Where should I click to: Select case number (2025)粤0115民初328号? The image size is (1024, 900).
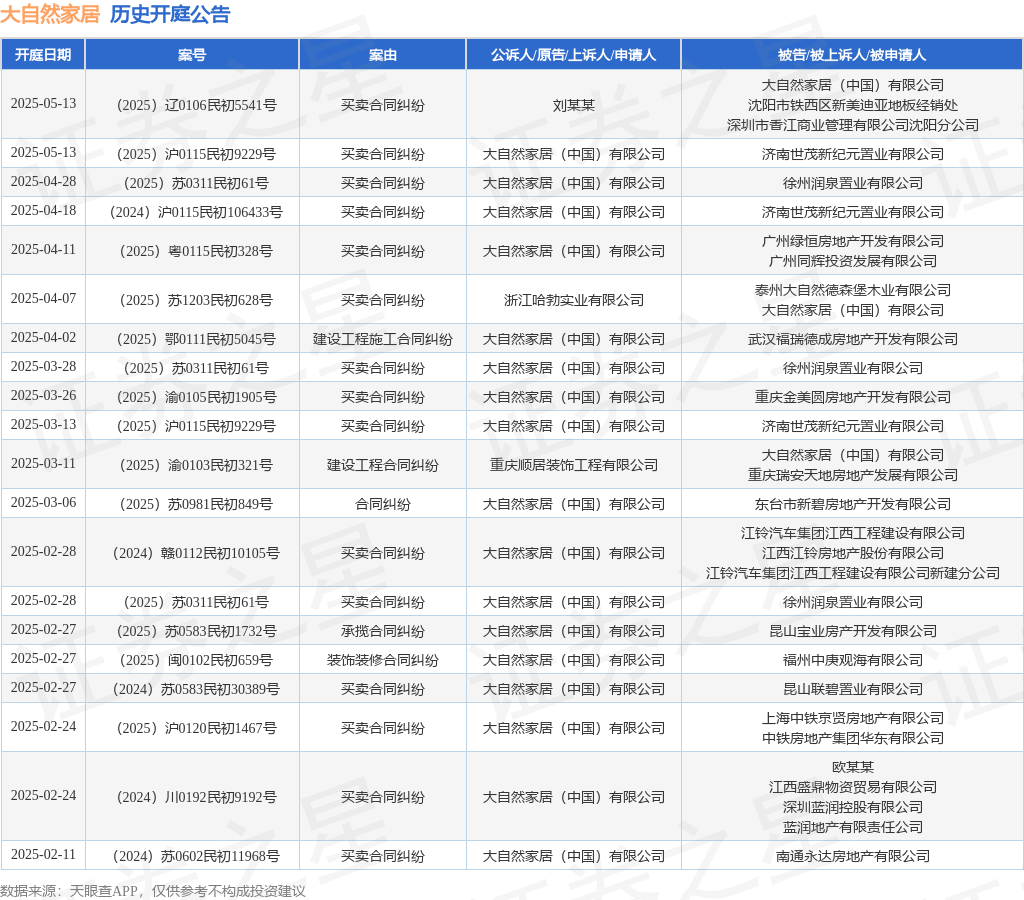tap(196, 251)
